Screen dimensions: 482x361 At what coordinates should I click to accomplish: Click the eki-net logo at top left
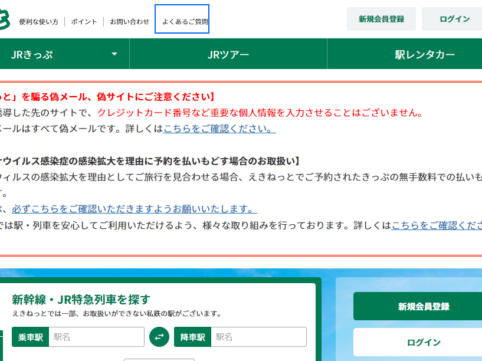pyautogui.click(x=5, y=20)
